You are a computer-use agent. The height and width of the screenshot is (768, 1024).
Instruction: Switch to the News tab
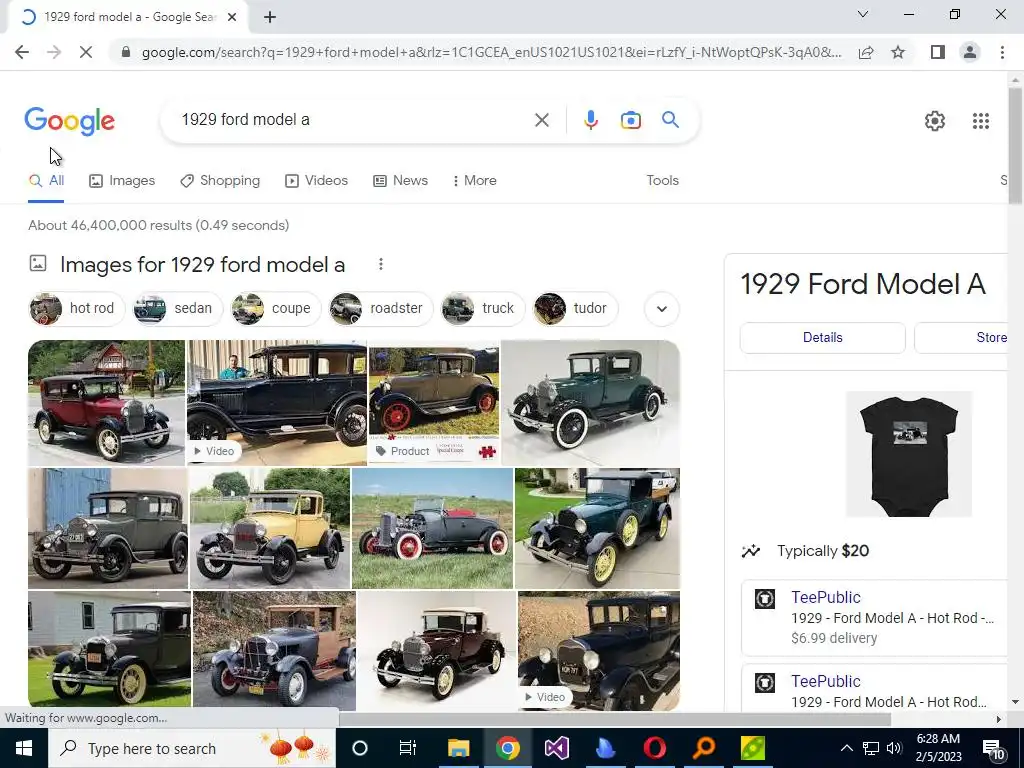click(400, 181)
